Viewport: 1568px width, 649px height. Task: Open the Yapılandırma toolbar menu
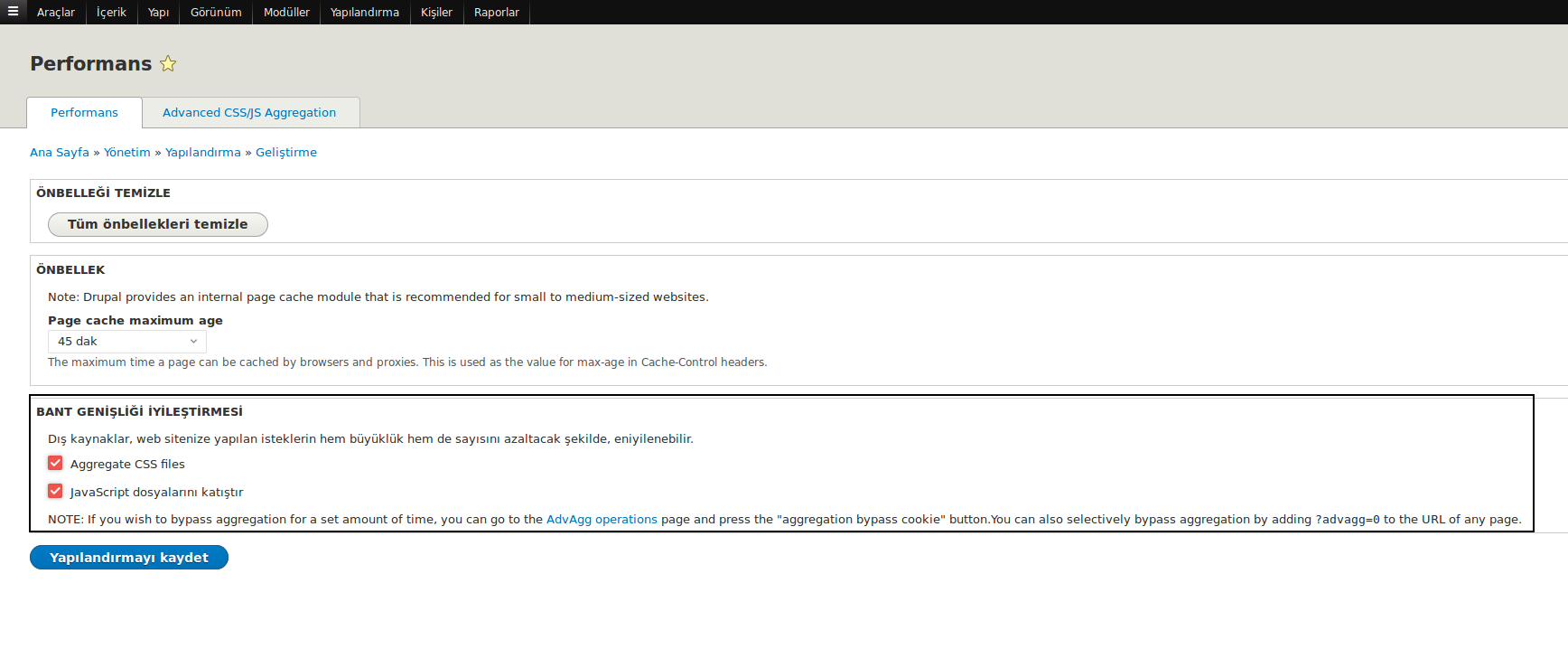(x=365, y=12)
